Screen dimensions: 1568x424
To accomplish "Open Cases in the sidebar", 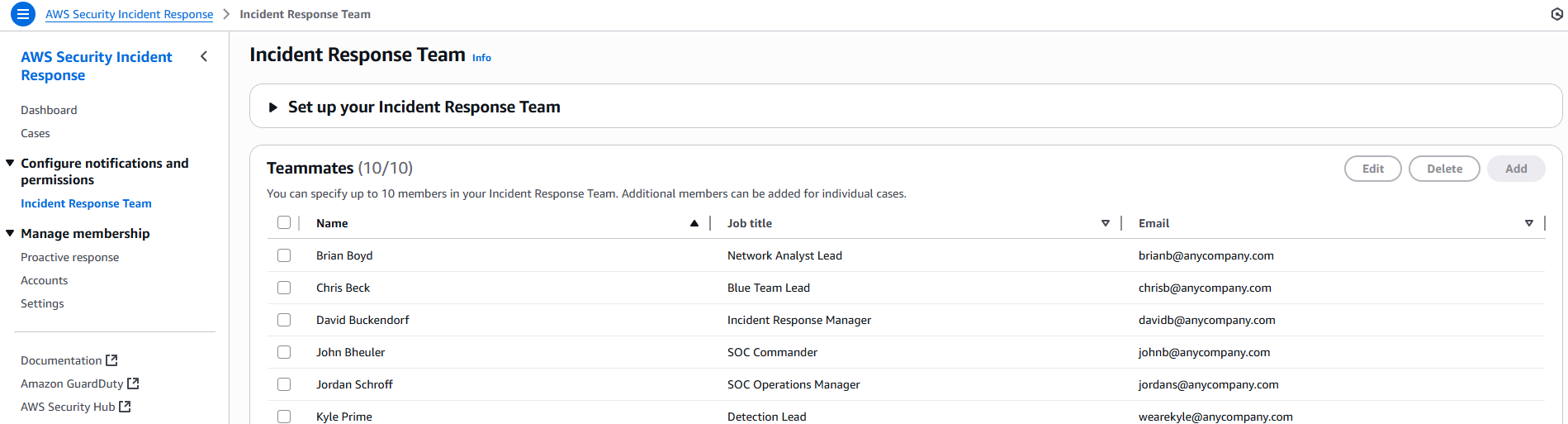I will 36,133.
